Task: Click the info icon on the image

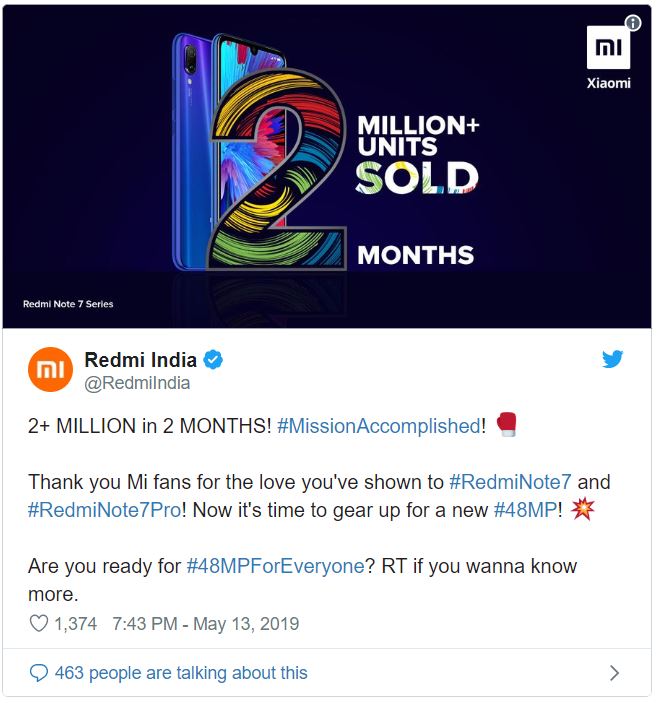Action: point(633,22)
